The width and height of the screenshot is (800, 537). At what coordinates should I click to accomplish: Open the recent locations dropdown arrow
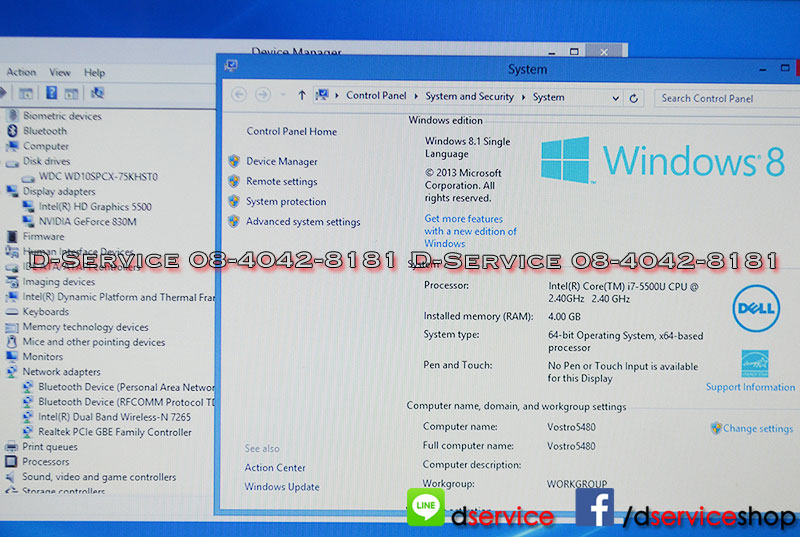click(x=283, y=95)
